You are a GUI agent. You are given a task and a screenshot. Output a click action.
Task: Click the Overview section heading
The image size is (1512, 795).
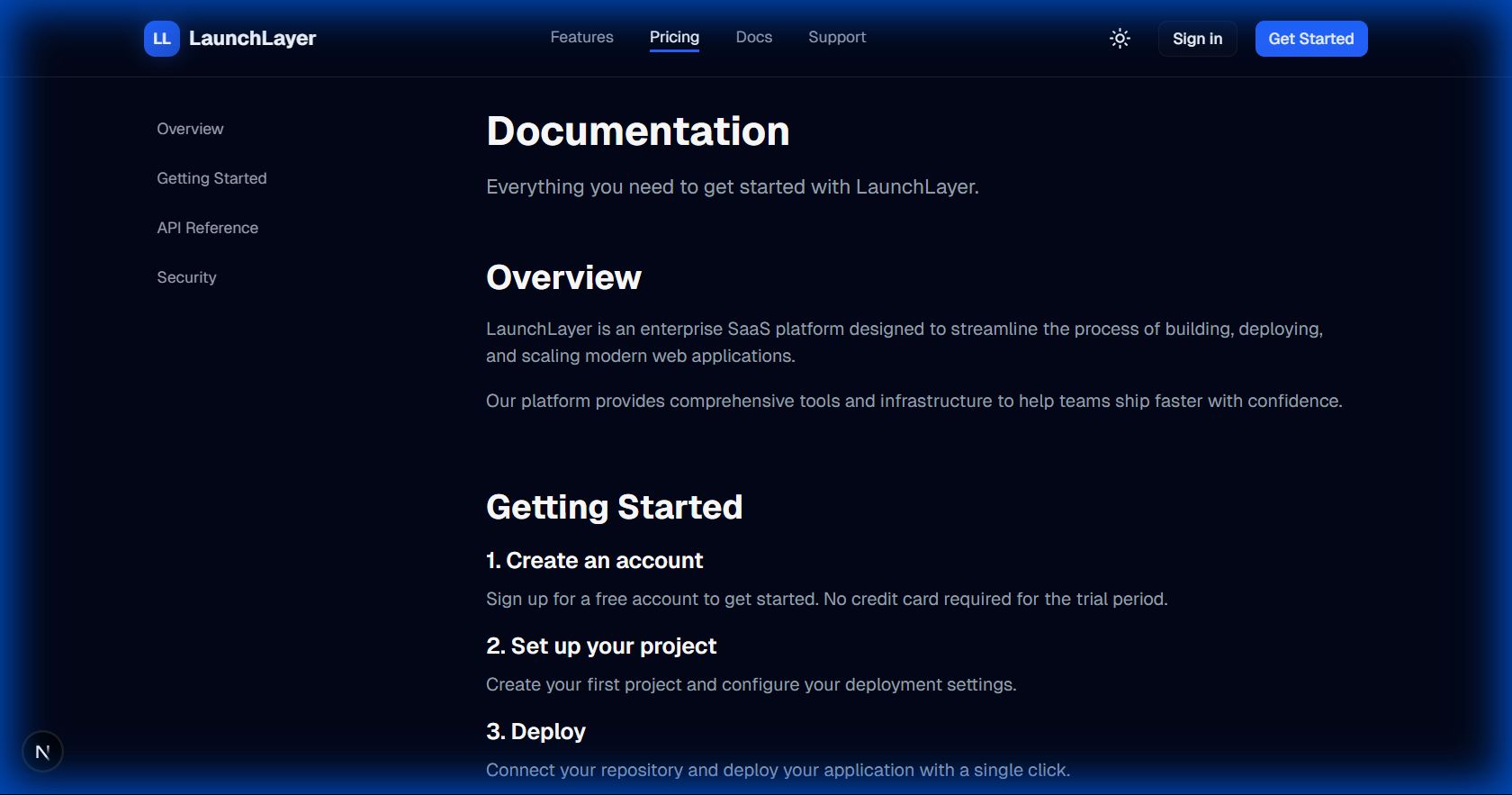click(x=563, y=277)
